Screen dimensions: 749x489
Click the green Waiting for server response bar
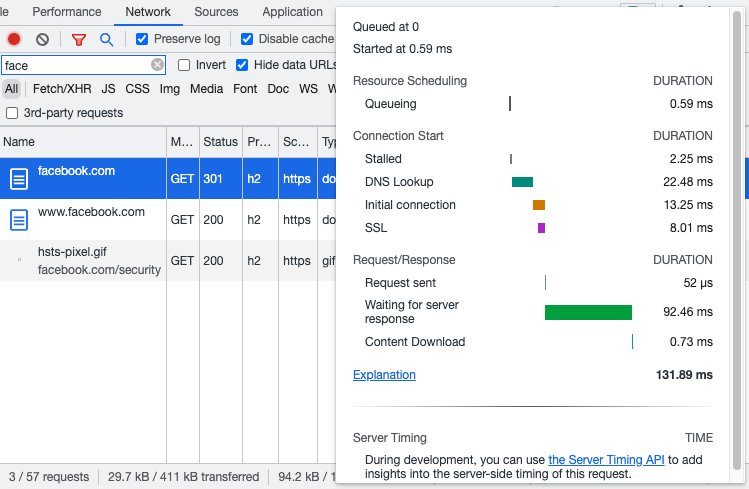click(588, 312)
